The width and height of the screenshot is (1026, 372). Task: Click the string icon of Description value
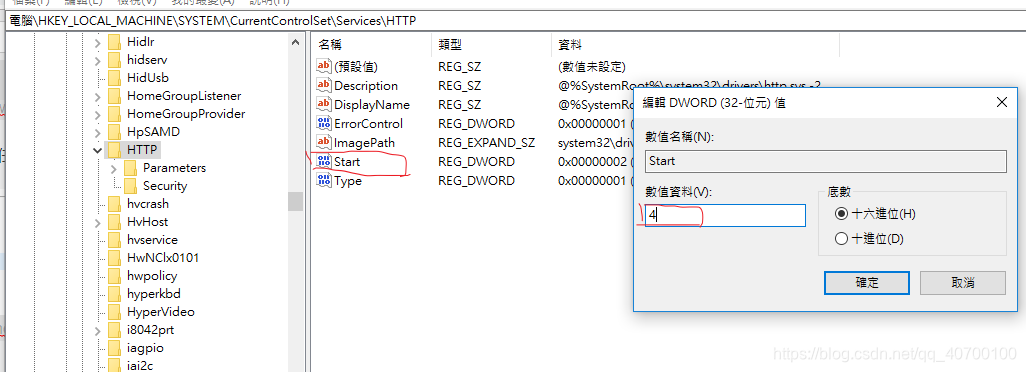(x=324, y=85)
